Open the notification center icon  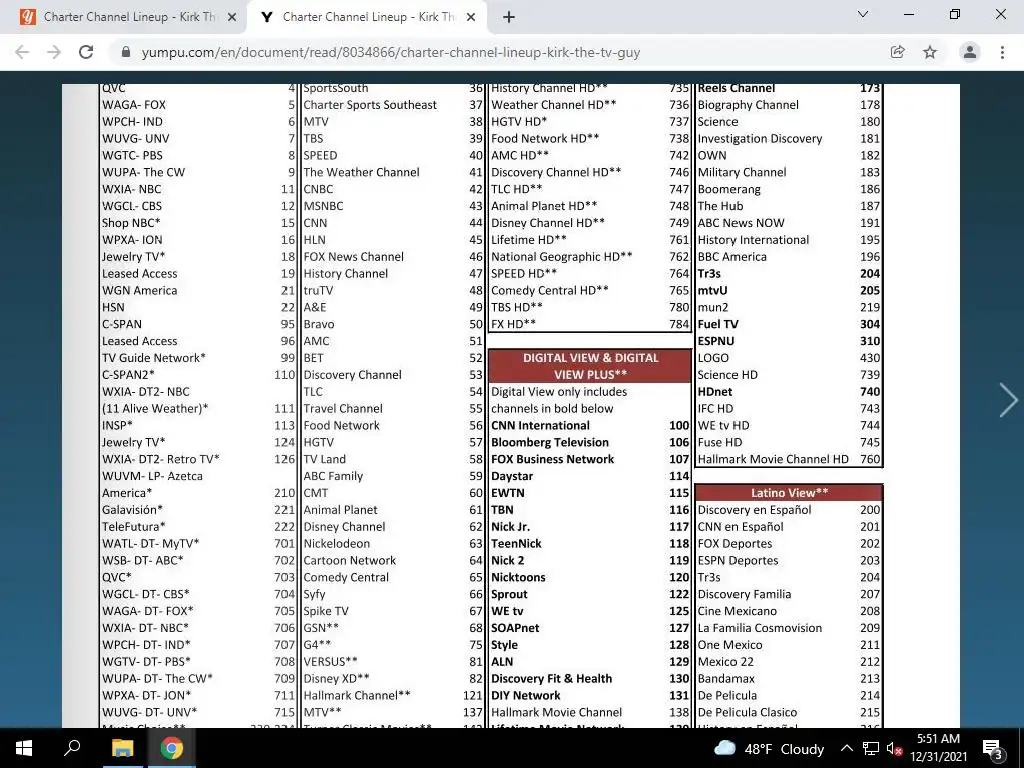tap(992, 748)
